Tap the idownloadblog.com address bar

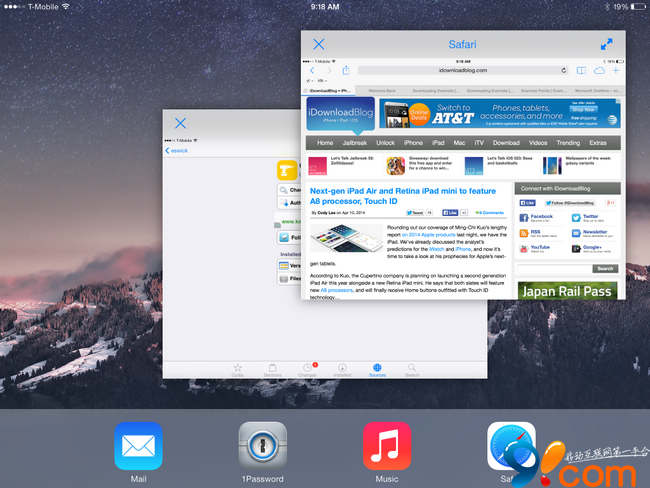coord(462,70)
